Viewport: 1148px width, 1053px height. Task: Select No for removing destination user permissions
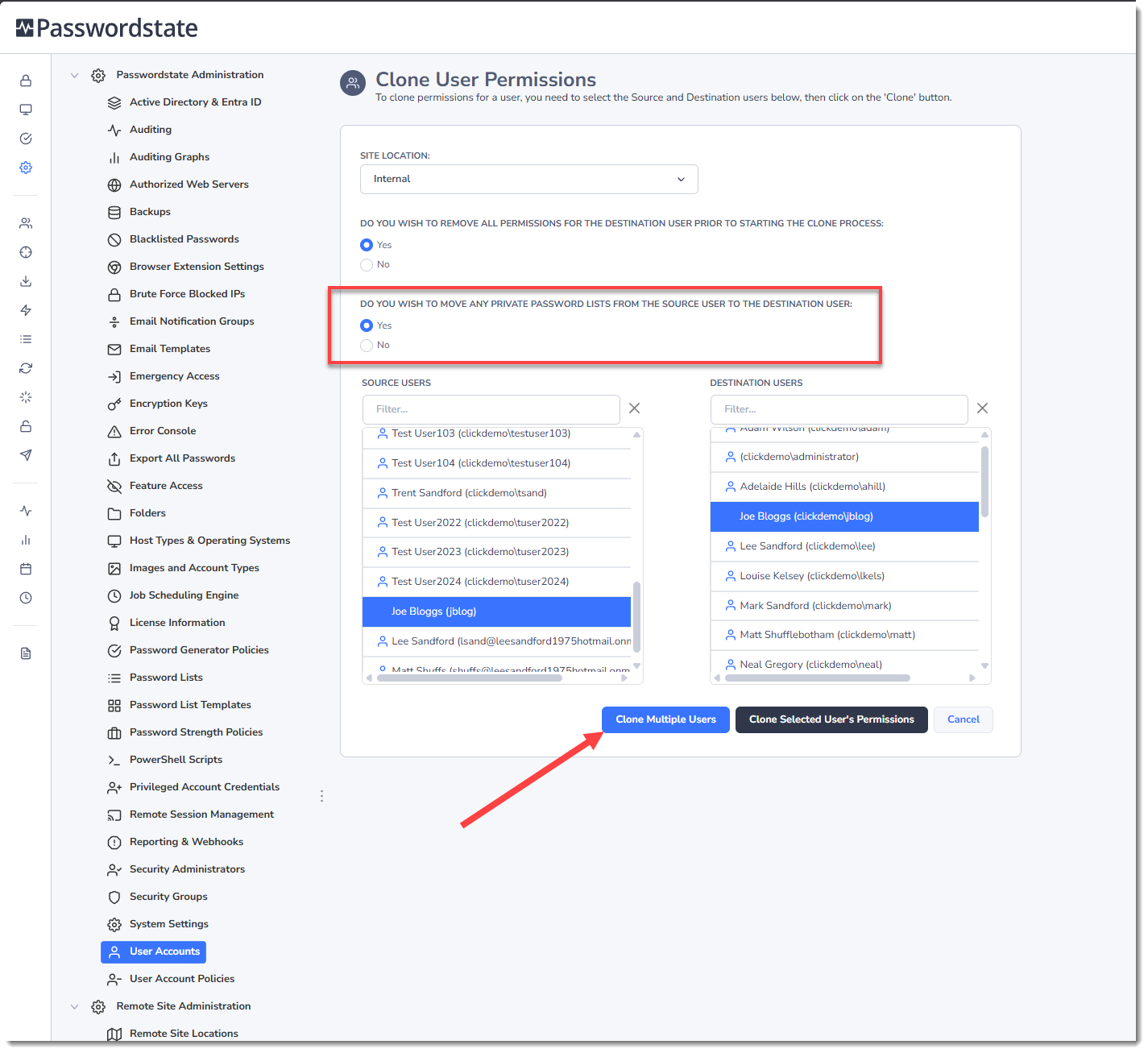367,264
